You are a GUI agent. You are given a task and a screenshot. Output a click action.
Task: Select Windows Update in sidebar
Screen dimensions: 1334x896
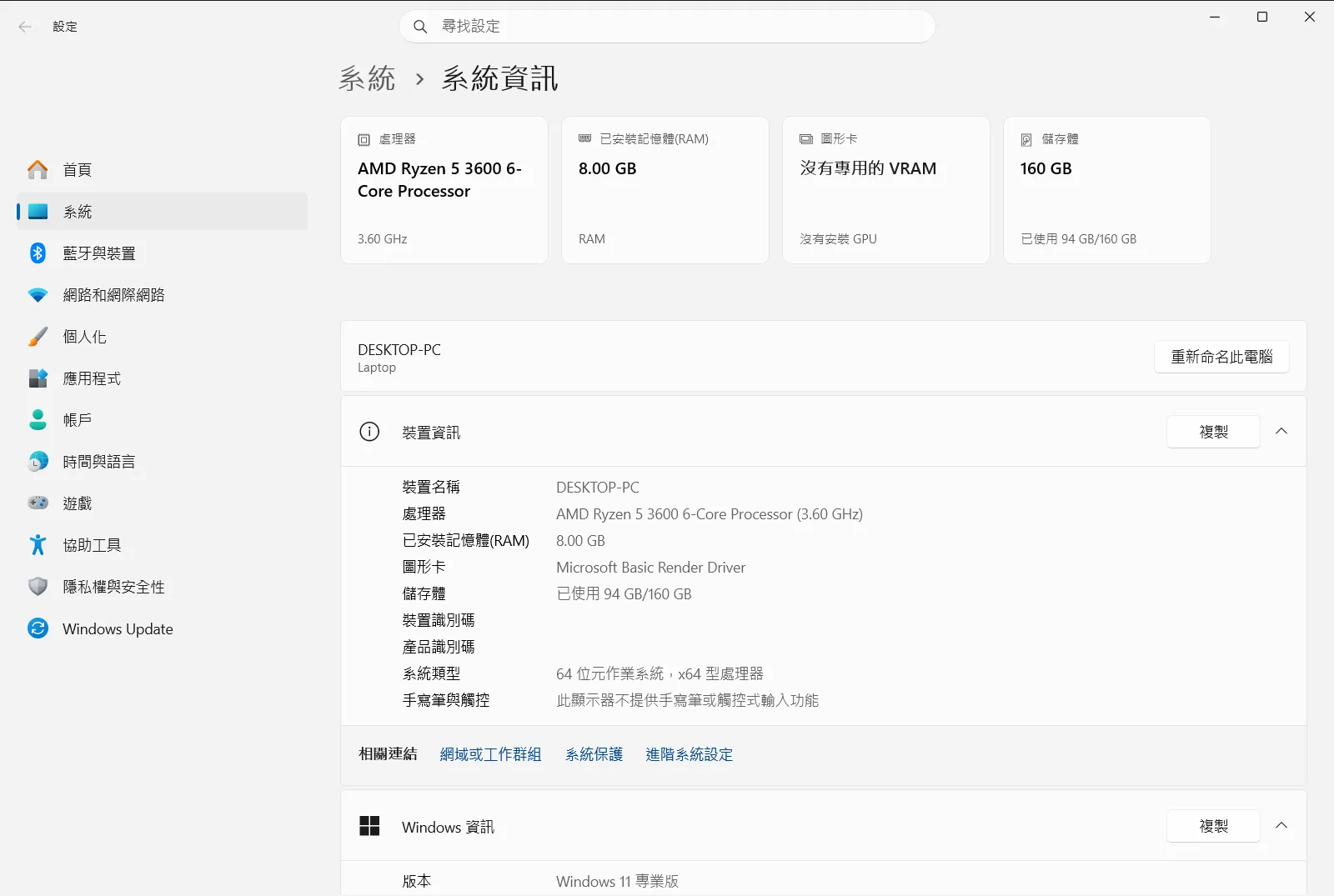point(162,628)
